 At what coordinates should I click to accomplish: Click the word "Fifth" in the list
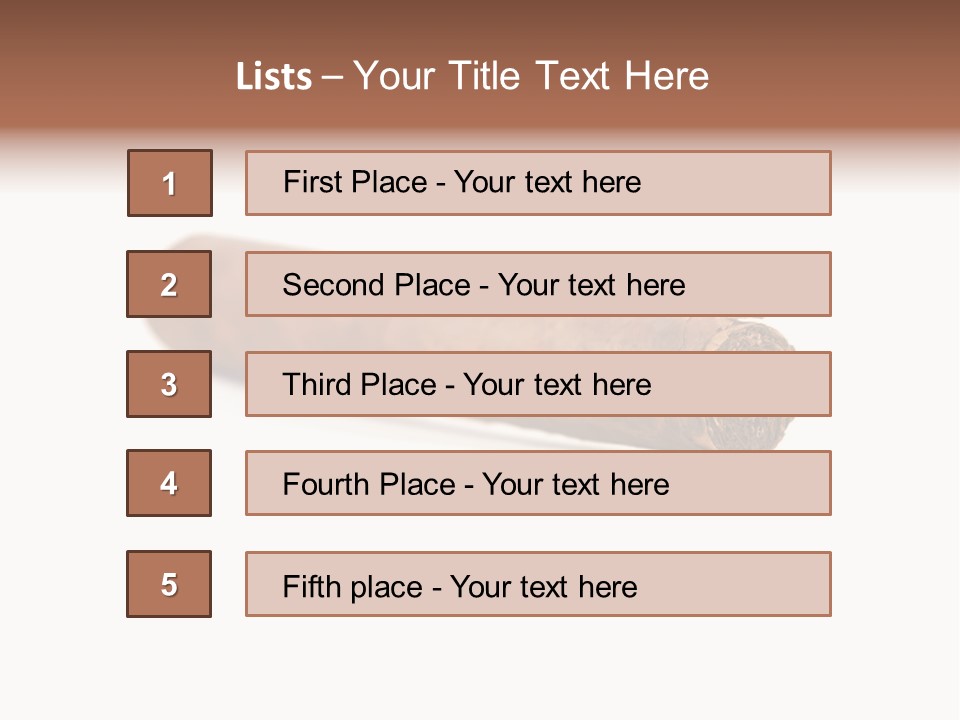[x=311, y=586]
